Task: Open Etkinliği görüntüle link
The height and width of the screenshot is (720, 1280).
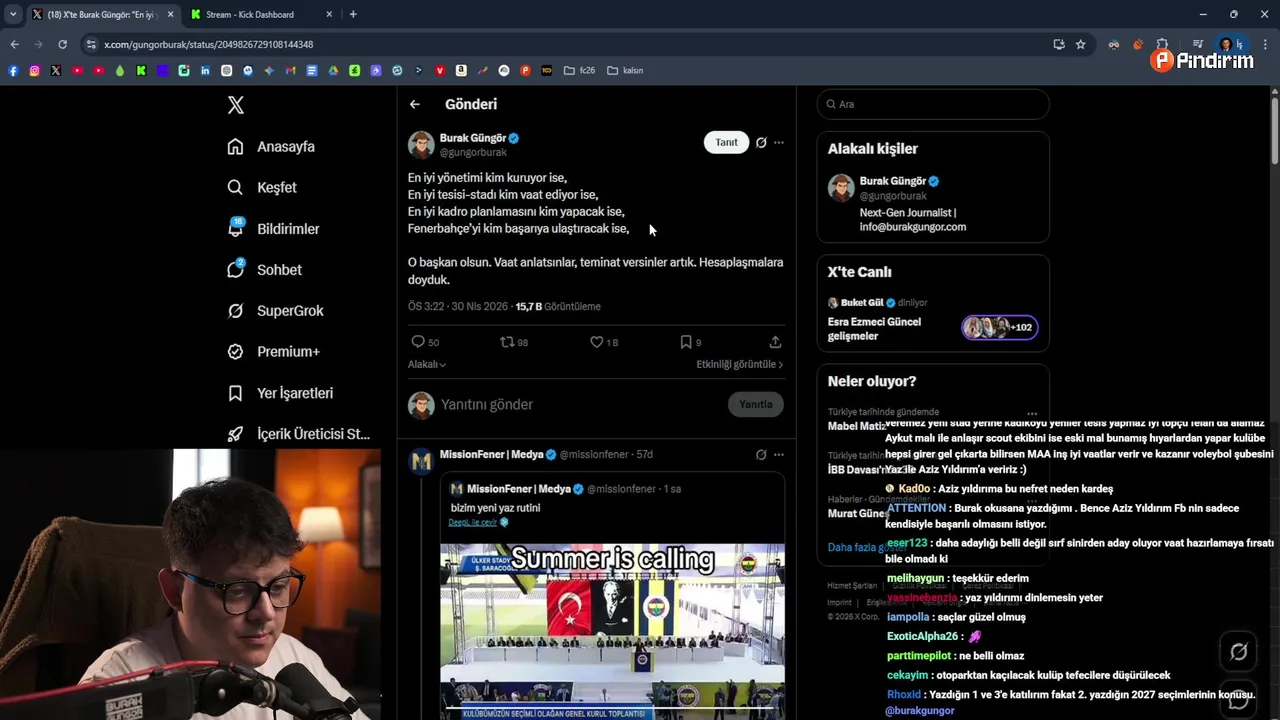Action: click(x=740, y=365)
